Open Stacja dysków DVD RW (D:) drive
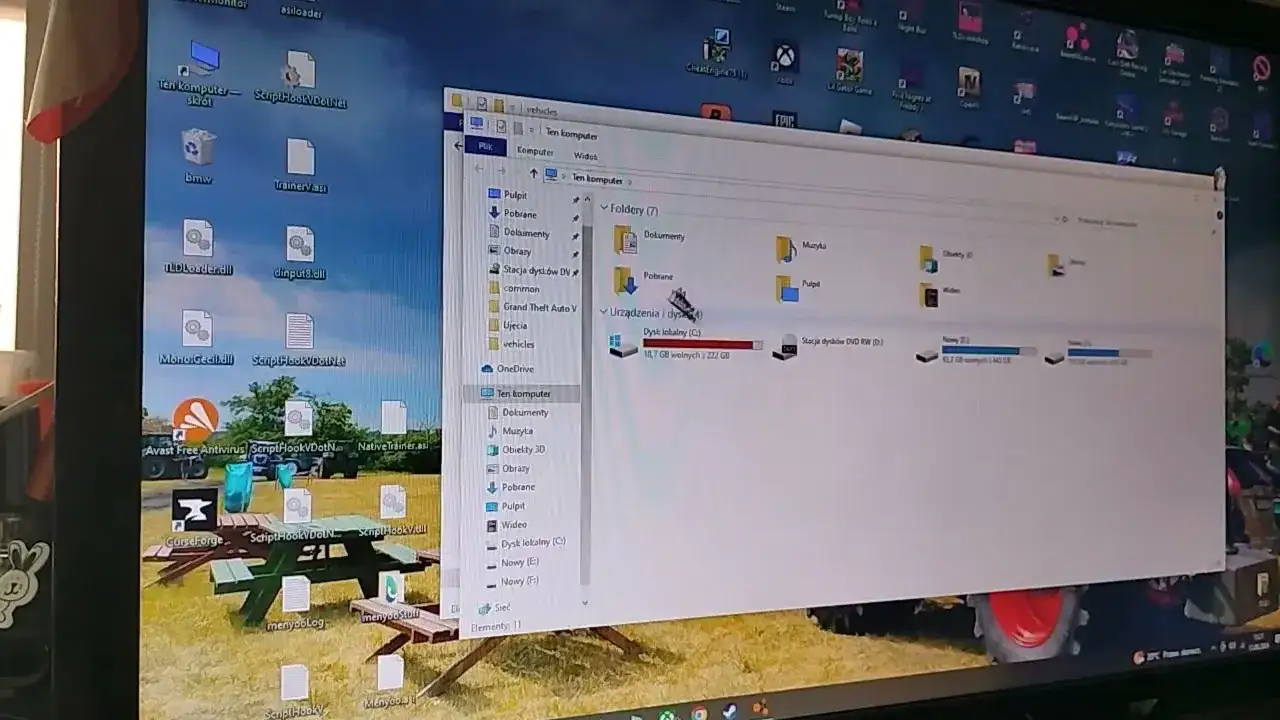The height and width of the screenshot is (720, 1280). 786,346
